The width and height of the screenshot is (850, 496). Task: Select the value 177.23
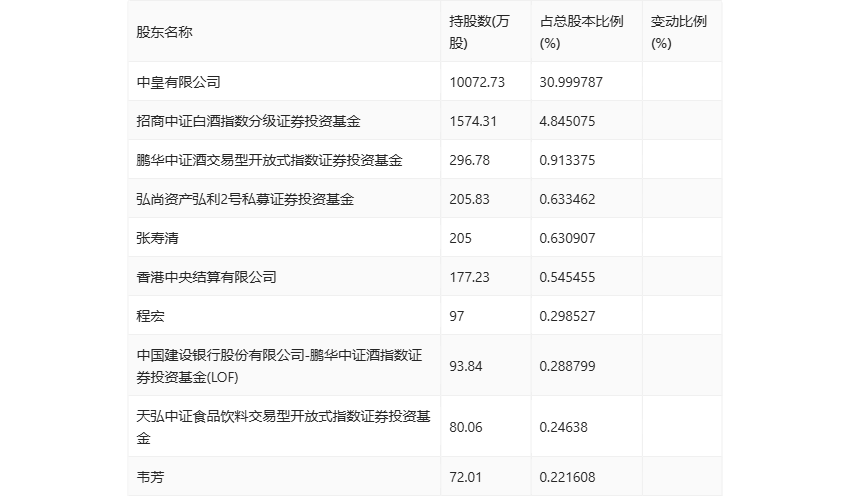click(469, 277)
